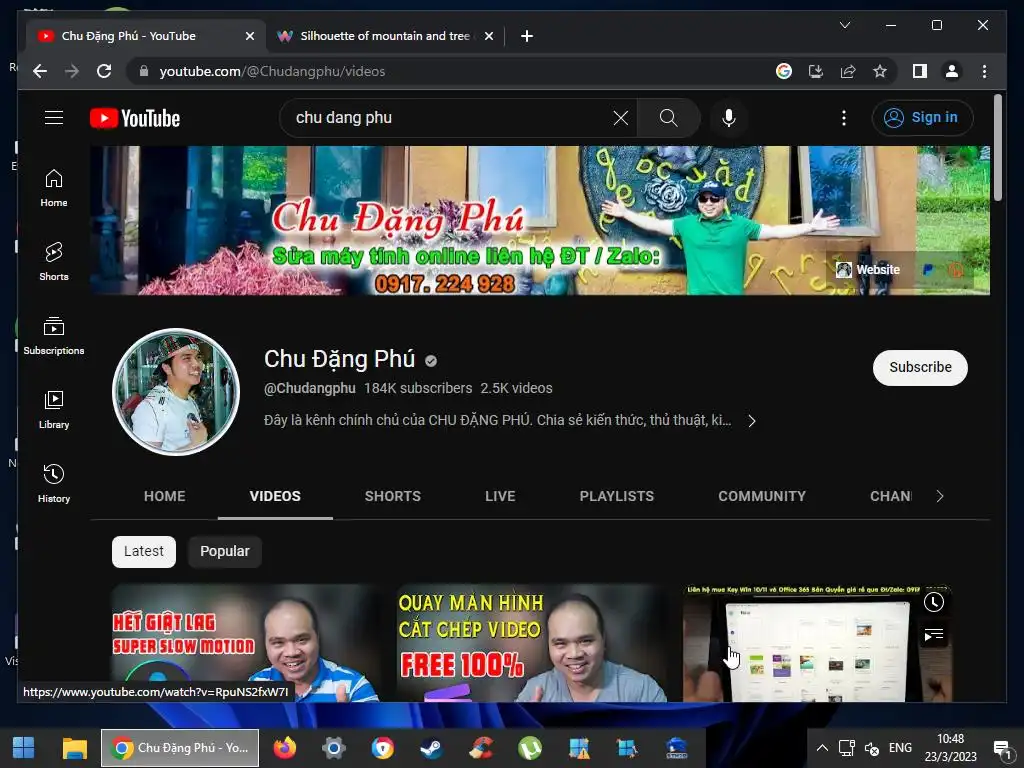The height and width of the screenshot is (768, 1024).
Task: Open Steam from taskbar
Action: (431, 748)
